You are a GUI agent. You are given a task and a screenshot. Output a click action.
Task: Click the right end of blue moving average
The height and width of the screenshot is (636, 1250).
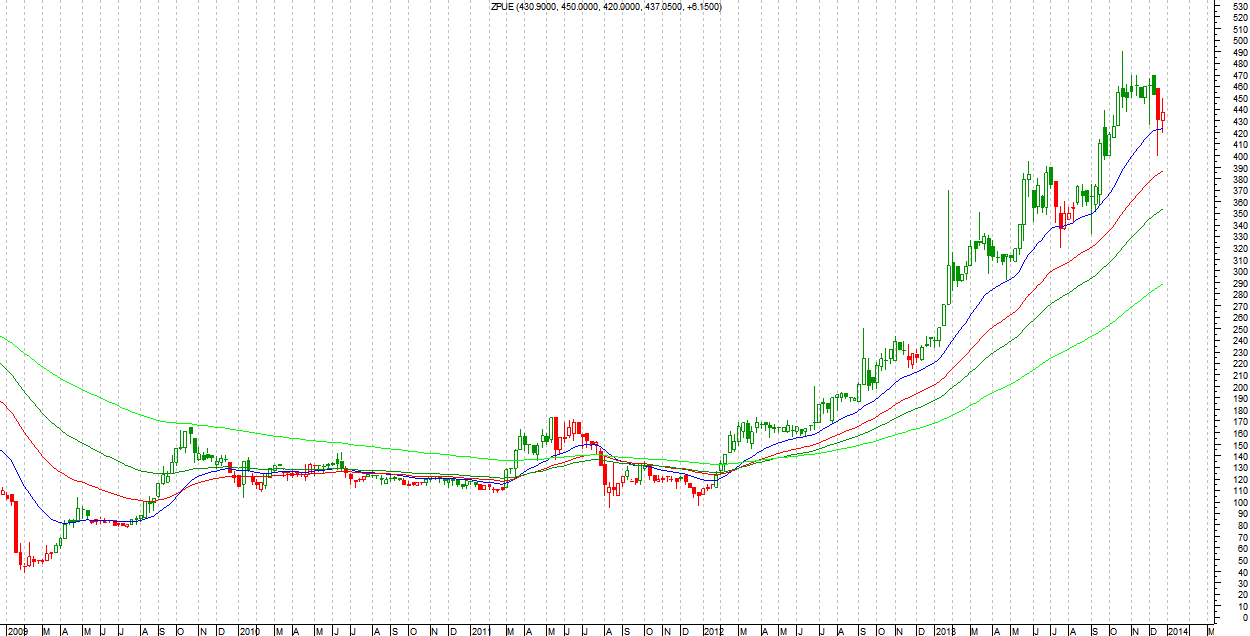[x=1162, y=128]
